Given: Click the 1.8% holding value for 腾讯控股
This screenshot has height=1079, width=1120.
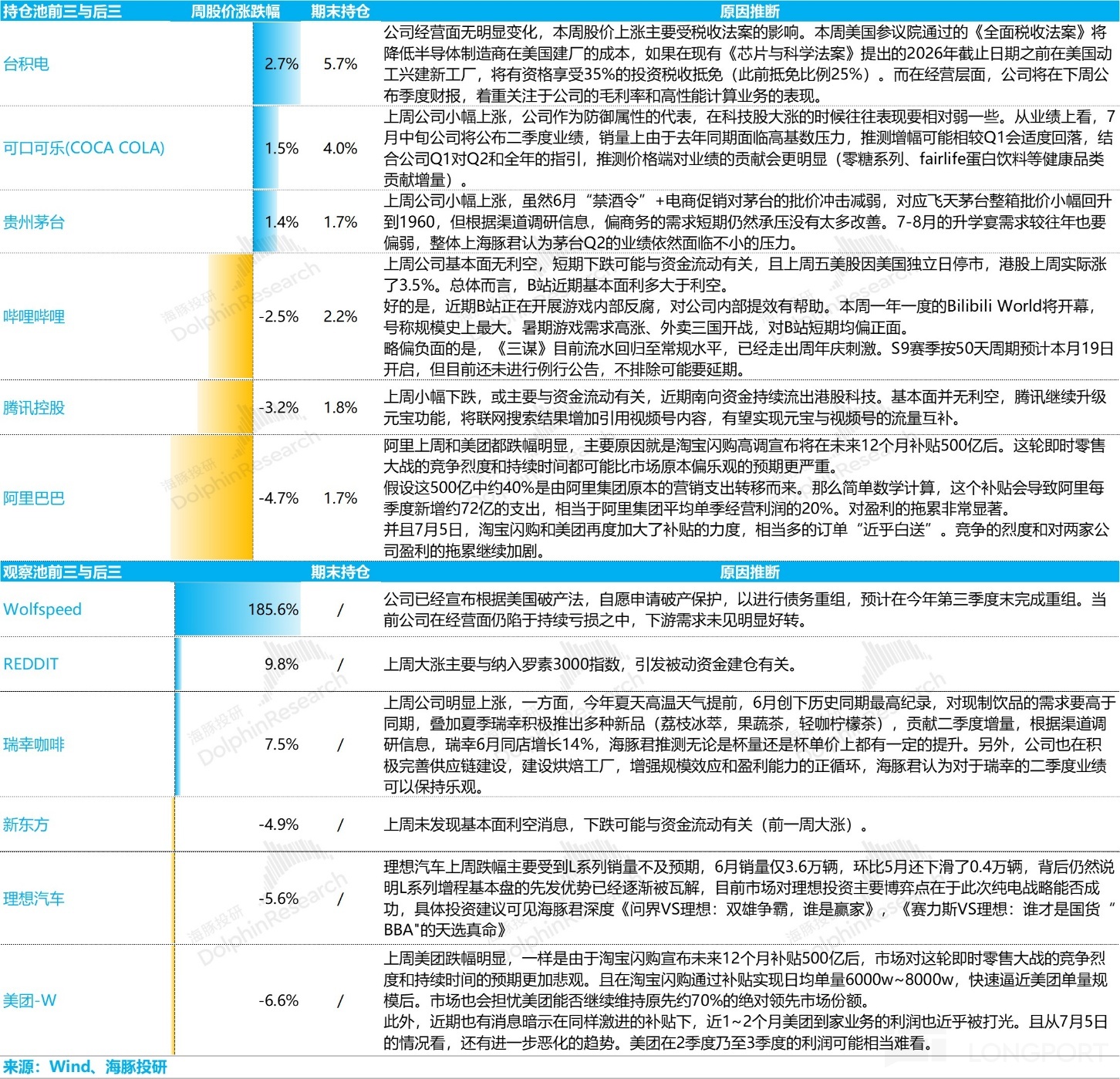Looking at the screenshot, I should coord(340,407).
